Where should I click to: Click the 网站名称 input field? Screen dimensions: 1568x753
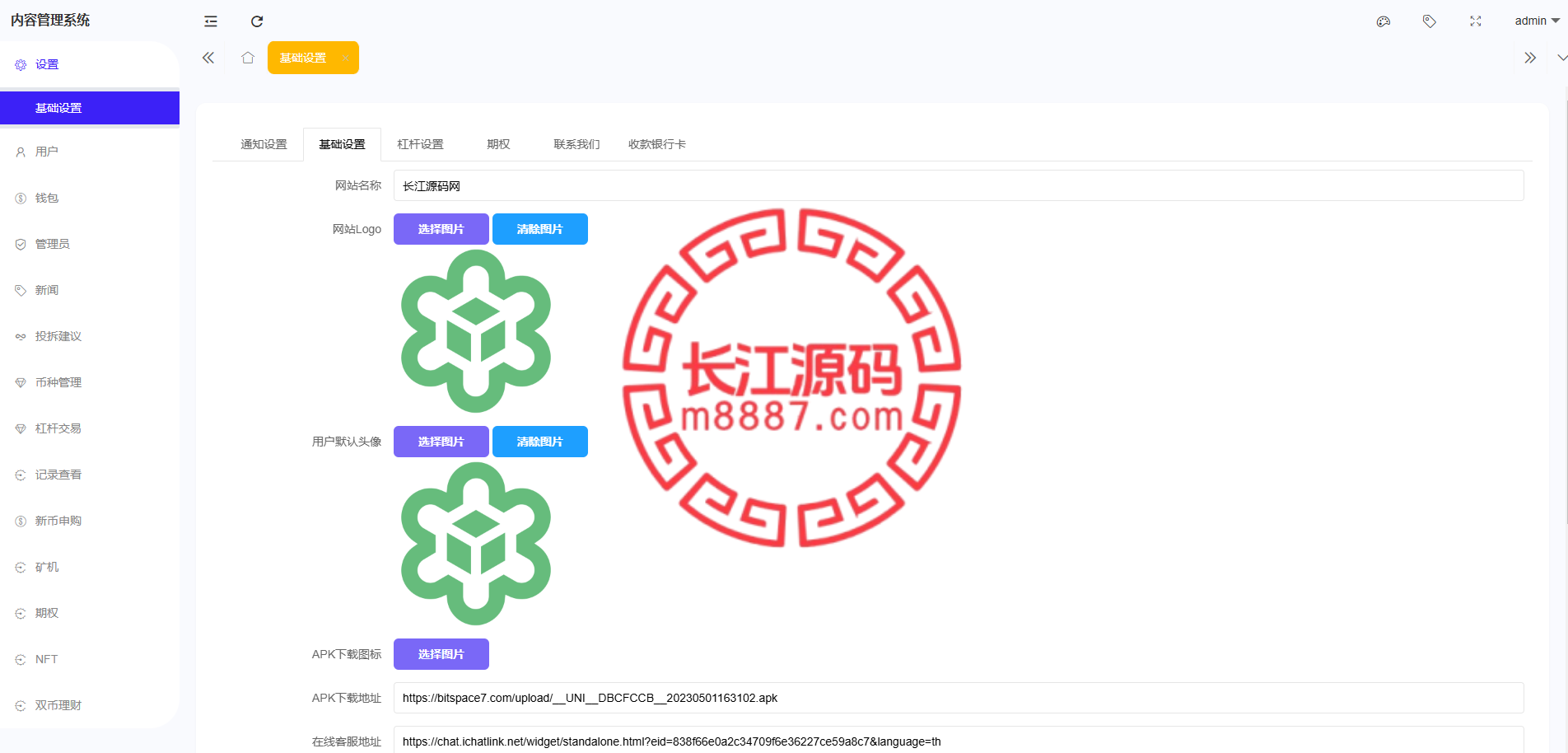pyautogui.click(x=959, y=185)
